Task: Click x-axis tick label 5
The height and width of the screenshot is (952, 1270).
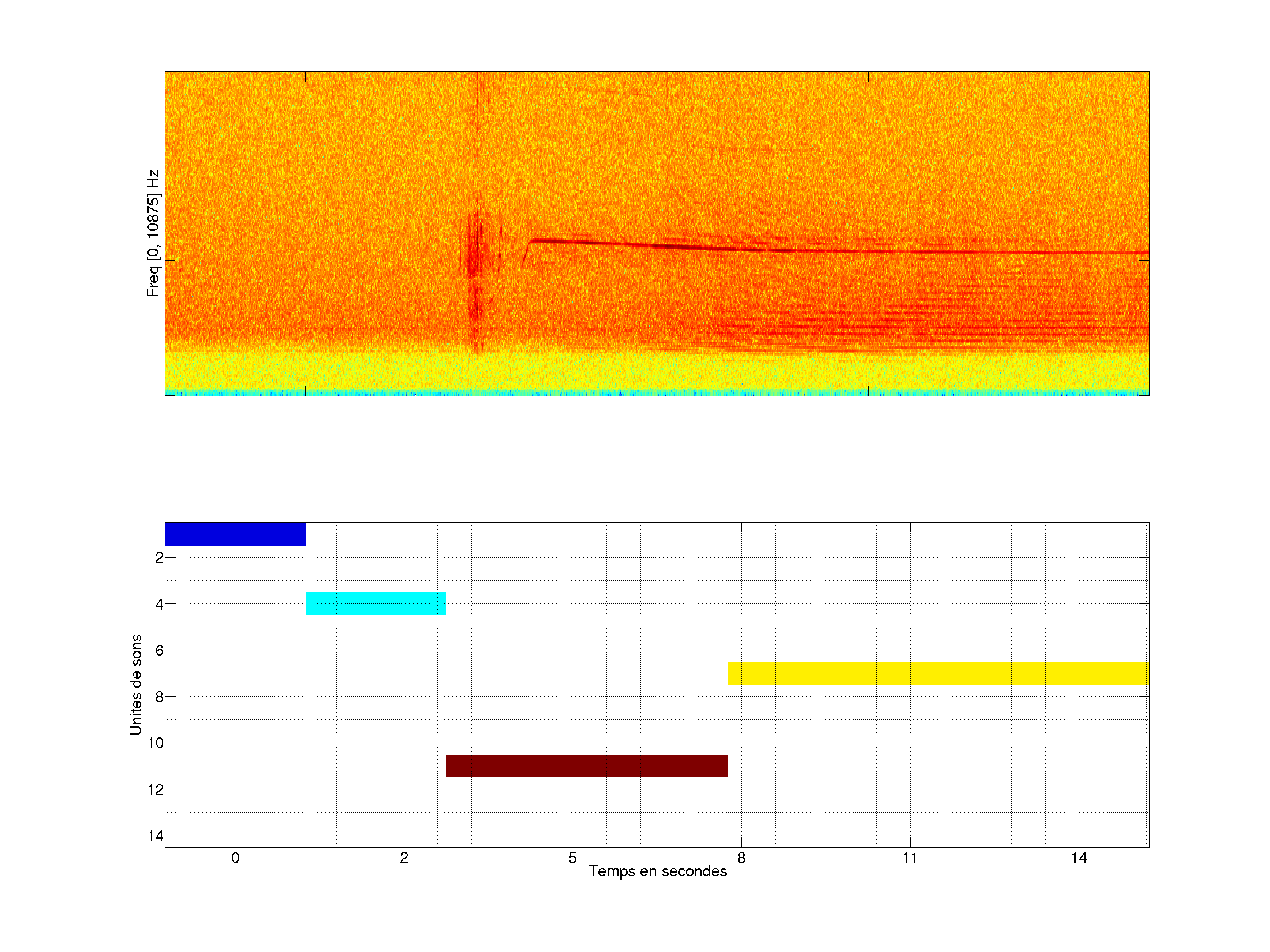Action: pyautogui.click(x=572, y=858)
